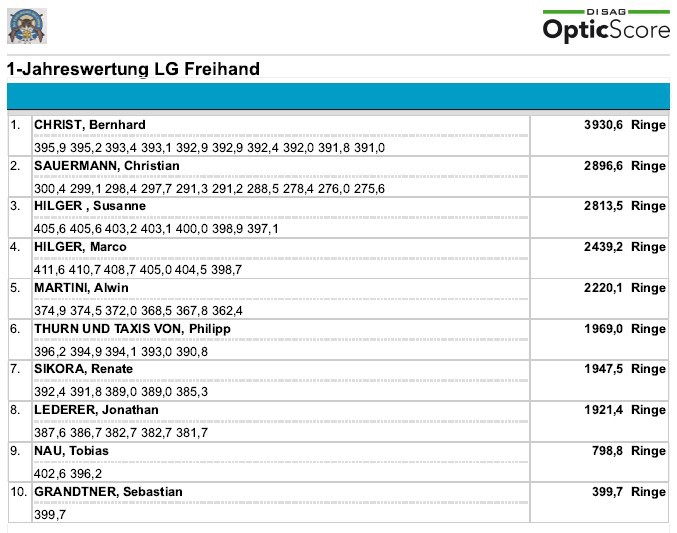Select HILGER, Susanne ranking entry
The height and width of the screenshot is (533, 677).
tap(90, 206)
